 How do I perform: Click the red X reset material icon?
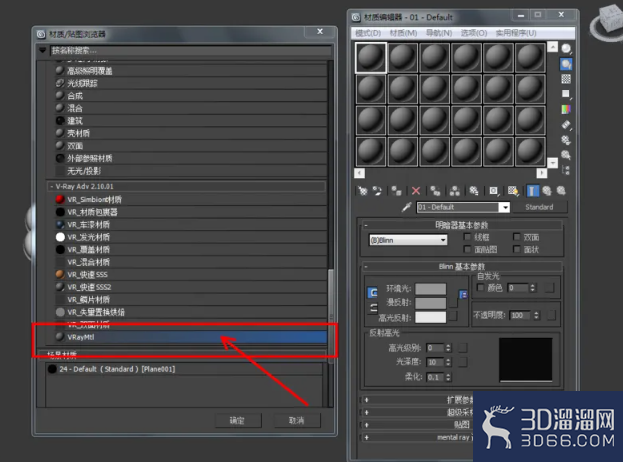pyautogui.click(x=416, y=191)
